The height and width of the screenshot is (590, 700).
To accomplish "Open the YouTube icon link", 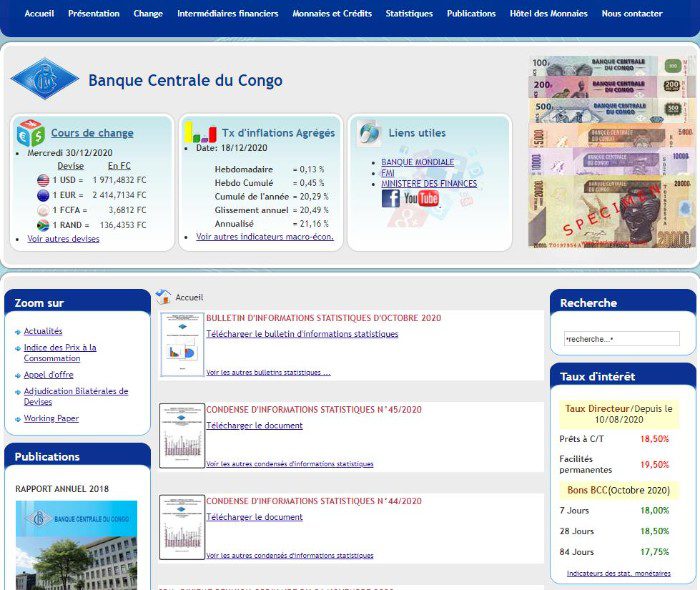I will (x=421, y=198).
